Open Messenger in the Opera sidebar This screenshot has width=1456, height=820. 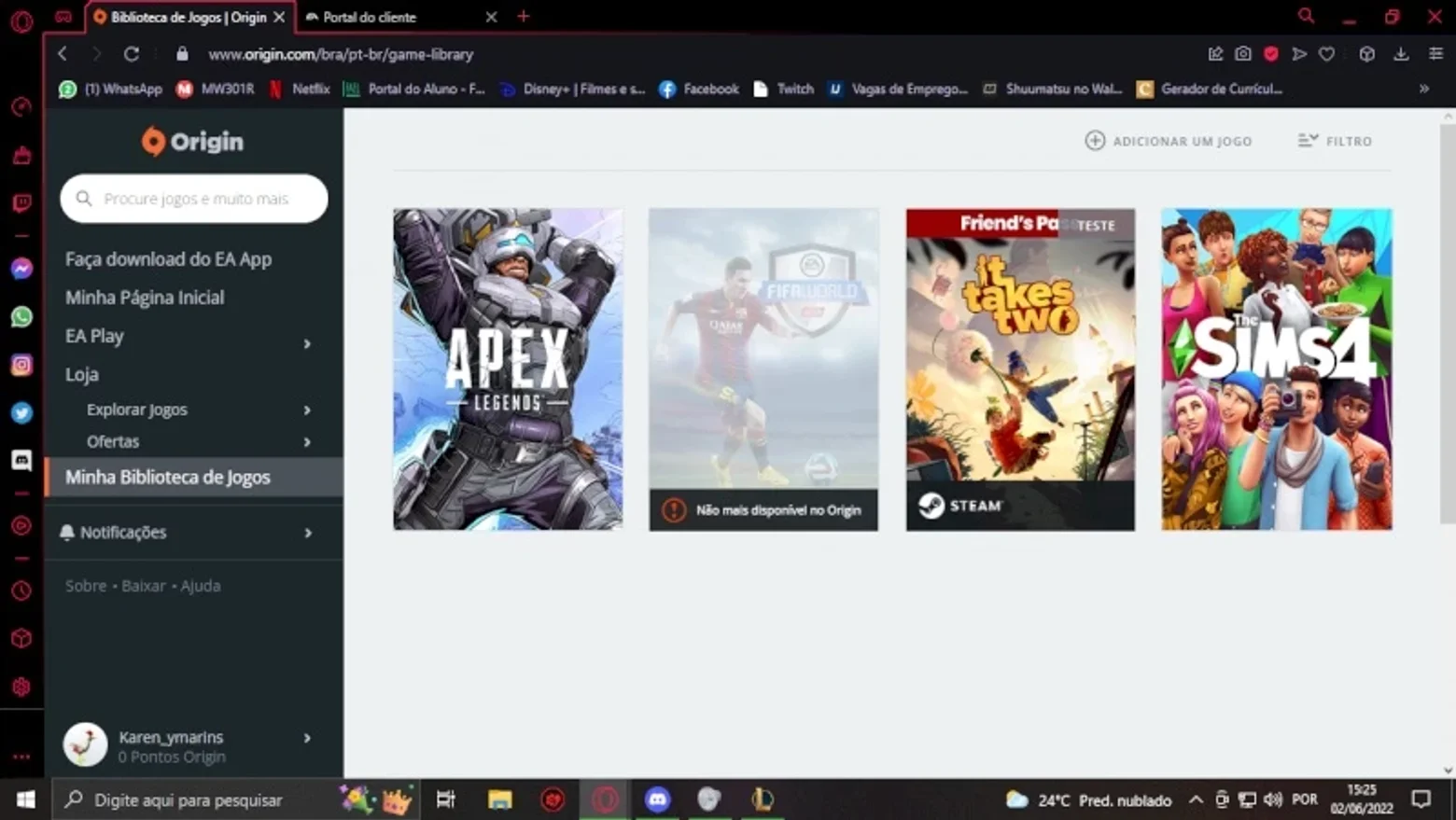click(21, 269)
